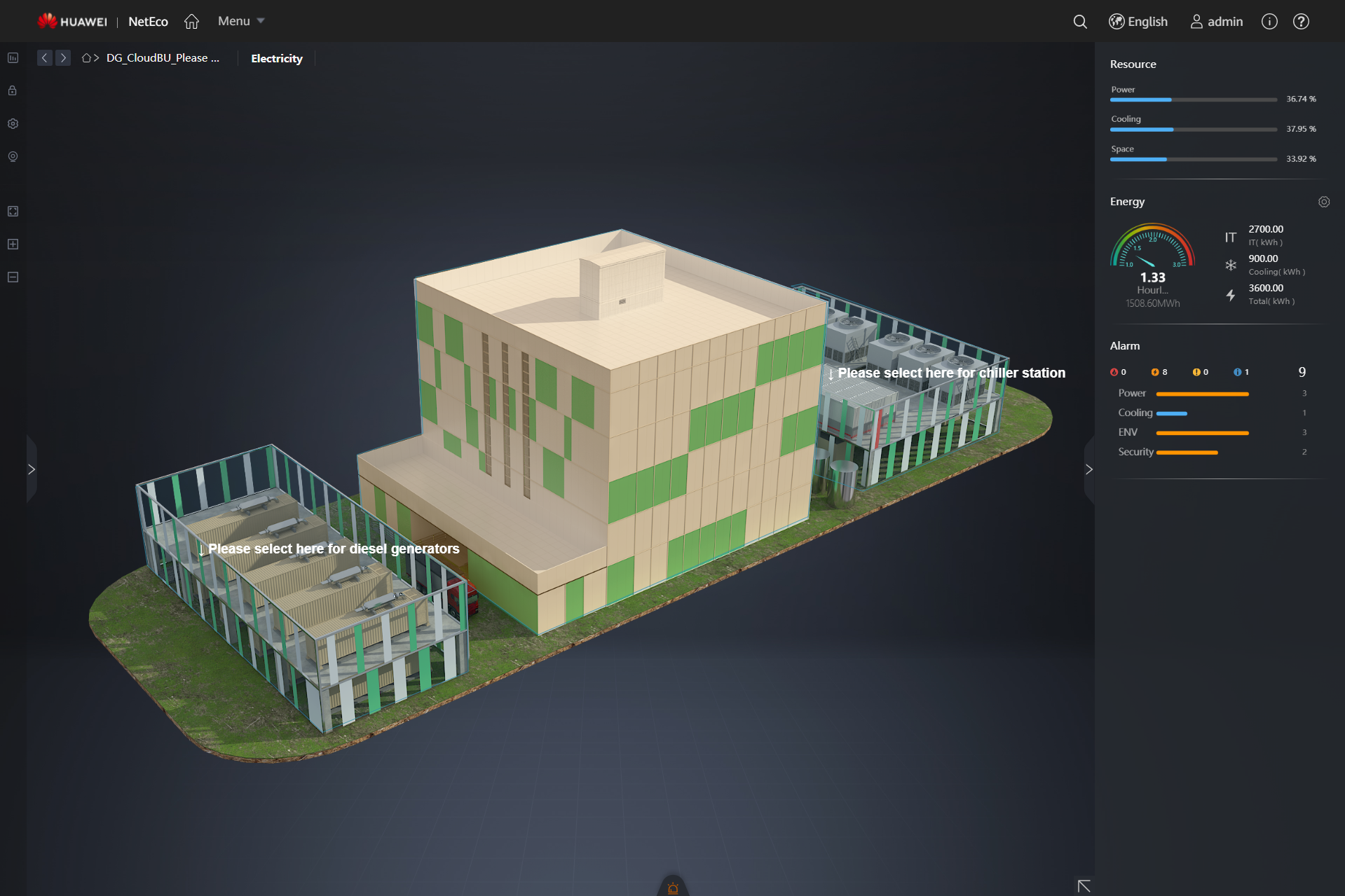Image resolution: width=1345 pixels, height=896 pixels.
Task: Zoom out using the minus icon
Action: 13,277
